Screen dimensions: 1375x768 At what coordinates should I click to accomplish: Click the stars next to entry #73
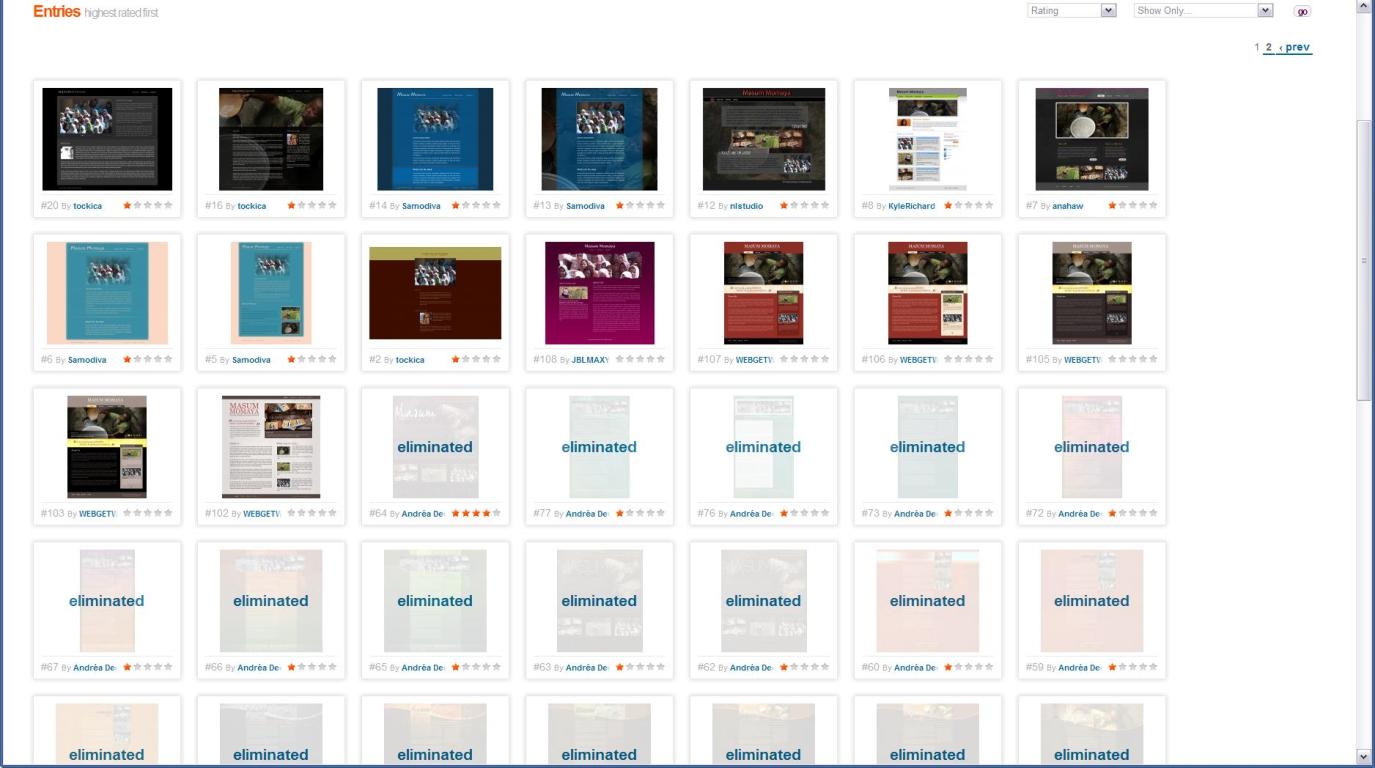pyautogui.click(x=968, y=513)
